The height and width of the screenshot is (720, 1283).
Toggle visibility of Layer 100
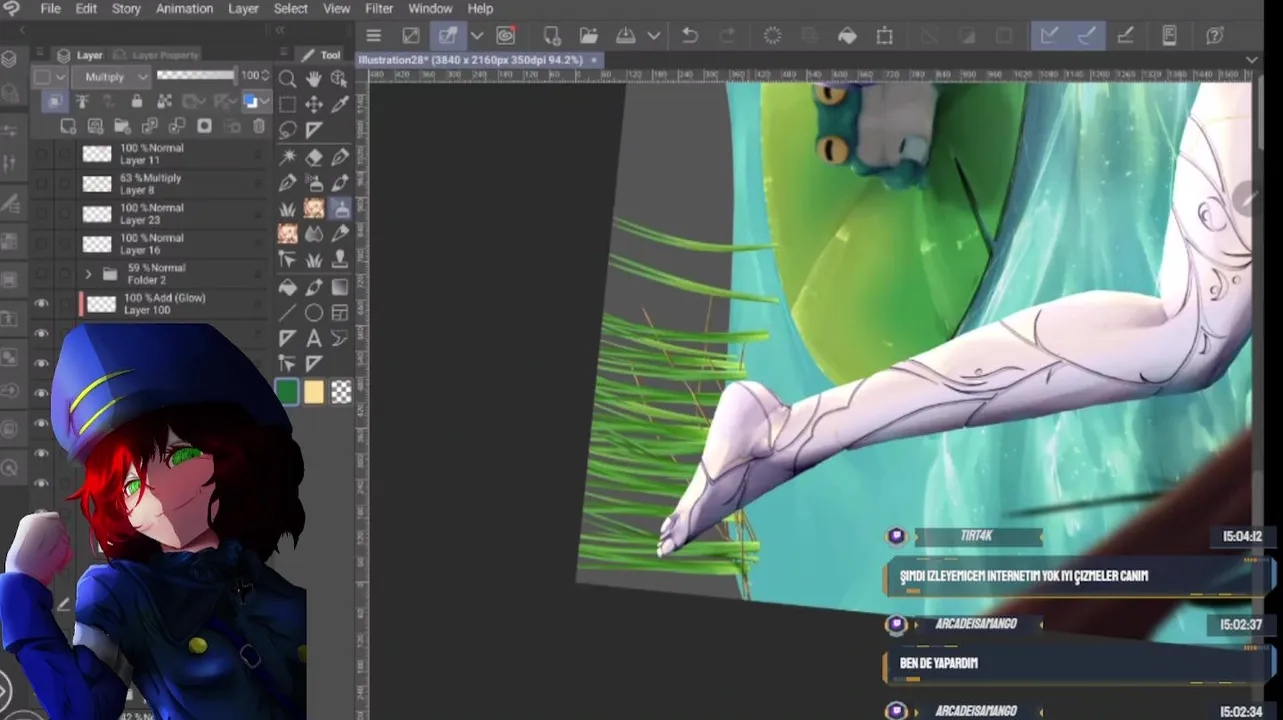(x=41, y=304)
